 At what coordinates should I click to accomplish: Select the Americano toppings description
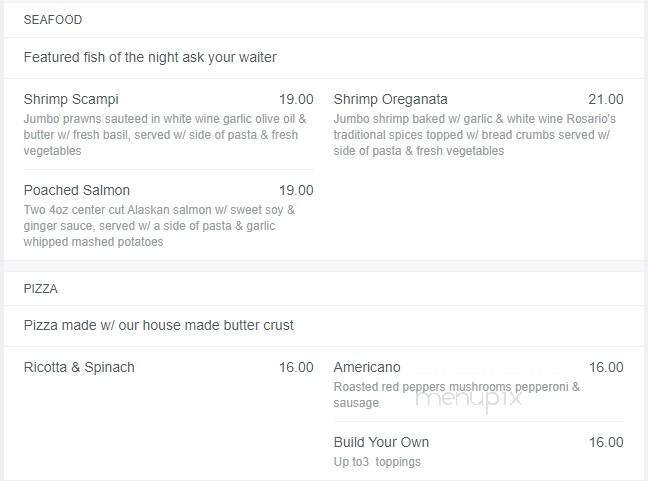456,395
